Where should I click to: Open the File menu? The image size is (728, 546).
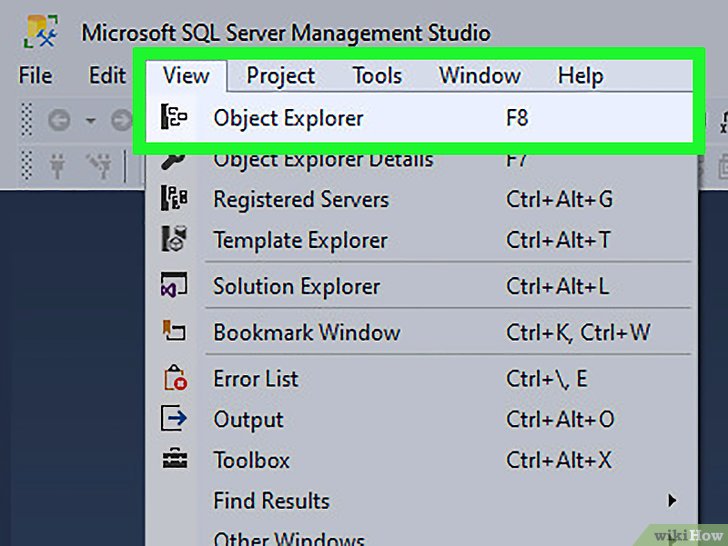35,75
